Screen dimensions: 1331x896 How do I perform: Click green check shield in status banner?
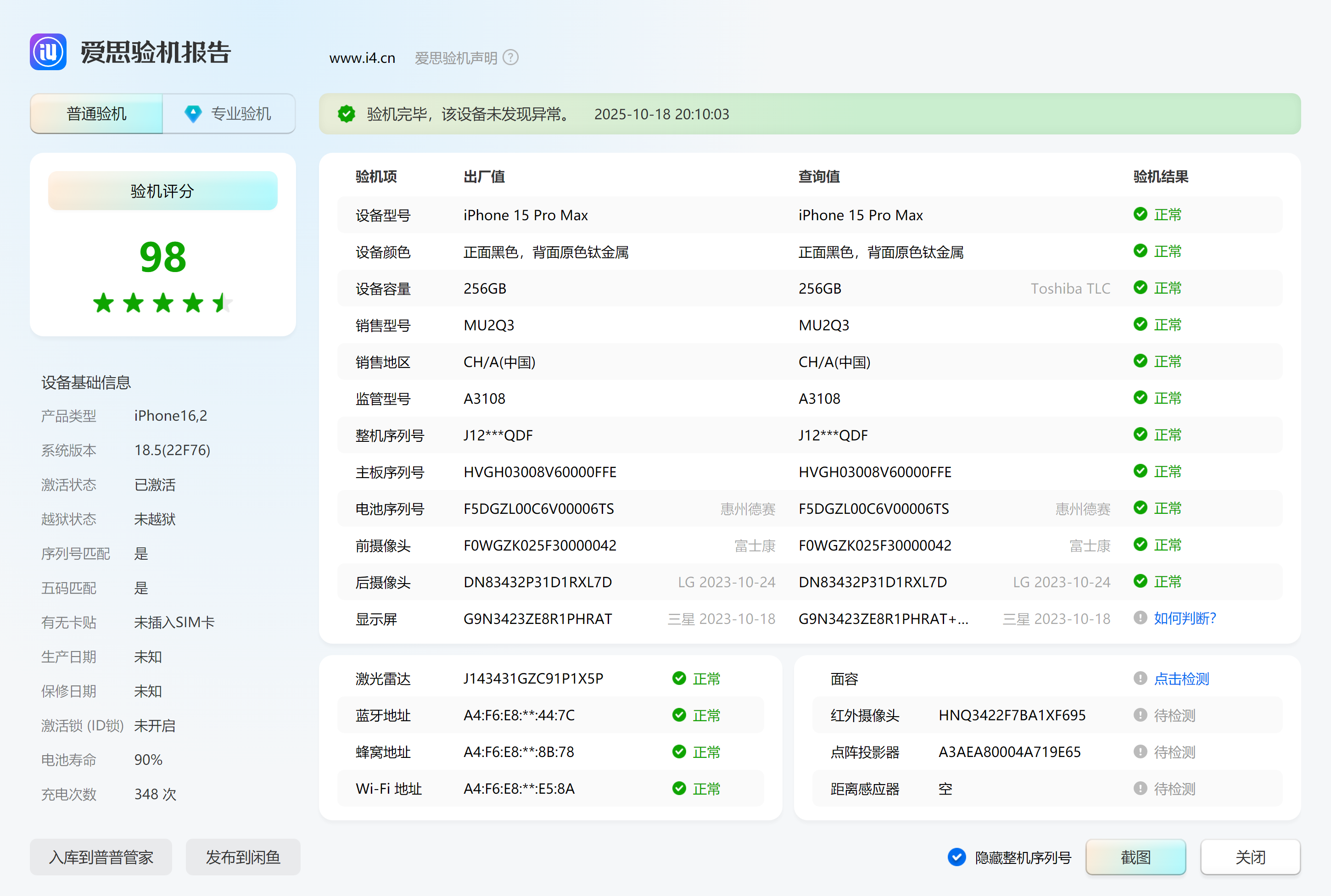pos(347,114)
